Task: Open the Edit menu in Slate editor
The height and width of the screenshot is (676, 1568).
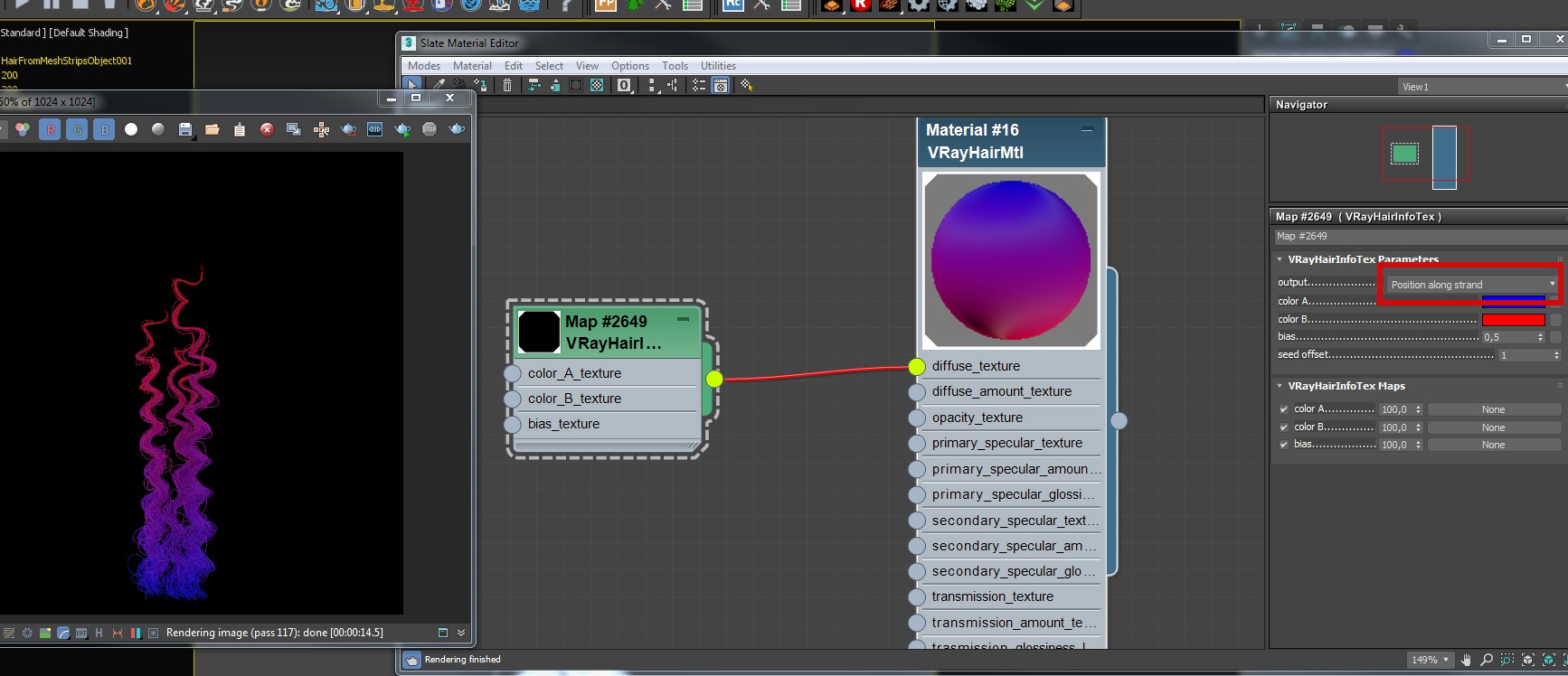Action: click(x=514, y=66)
